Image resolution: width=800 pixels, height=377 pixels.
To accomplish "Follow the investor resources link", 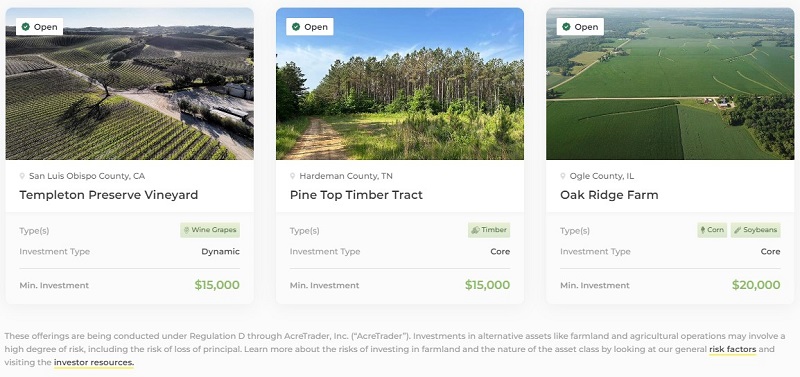I will (94, 363).
